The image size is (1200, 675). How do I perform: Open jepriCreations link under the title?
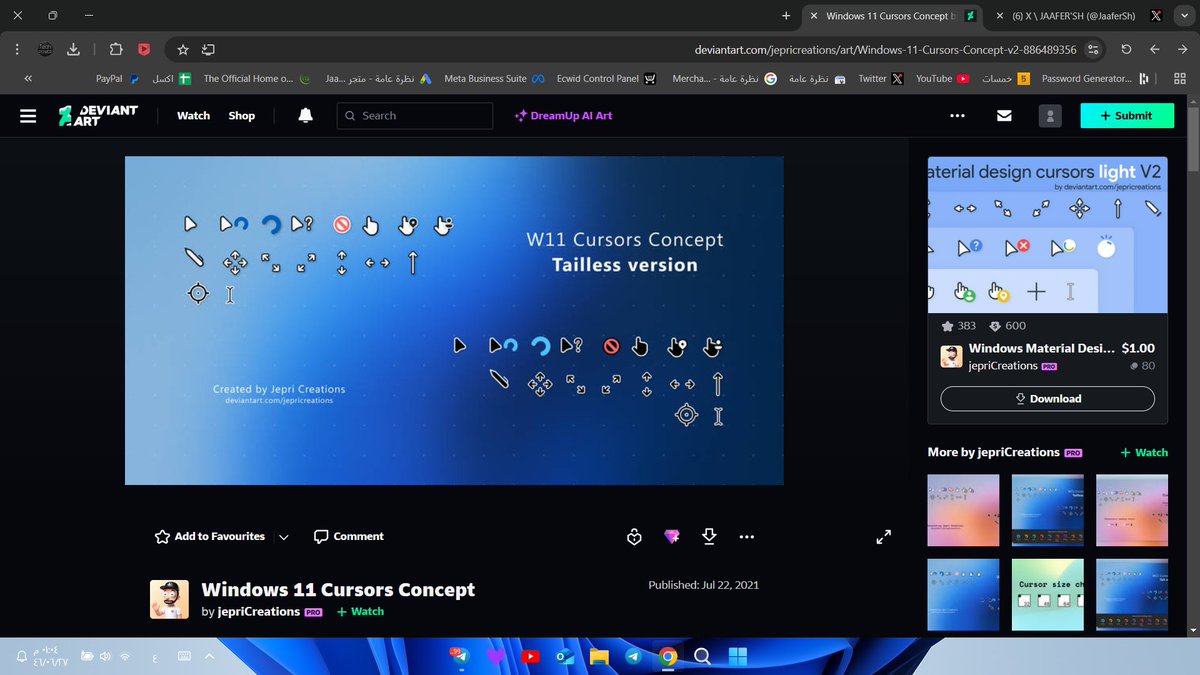pyautogui.click(x=258, y=612)
